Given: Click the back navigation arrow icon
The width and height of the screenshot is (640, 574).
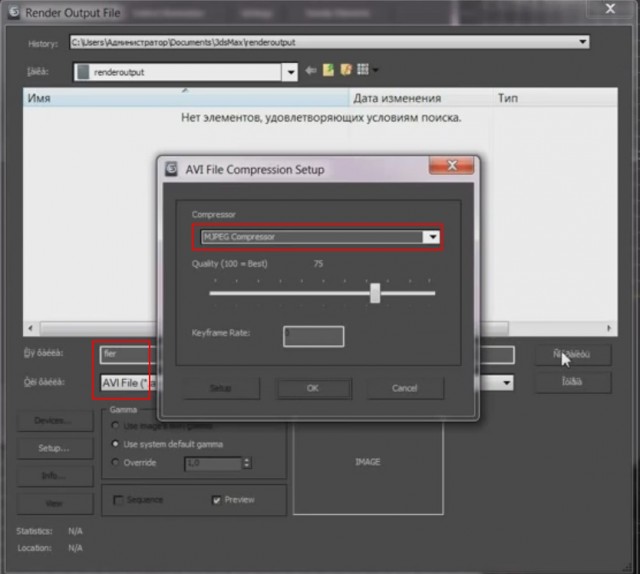Looking at the screenshot, I should (x=310, y=71).
